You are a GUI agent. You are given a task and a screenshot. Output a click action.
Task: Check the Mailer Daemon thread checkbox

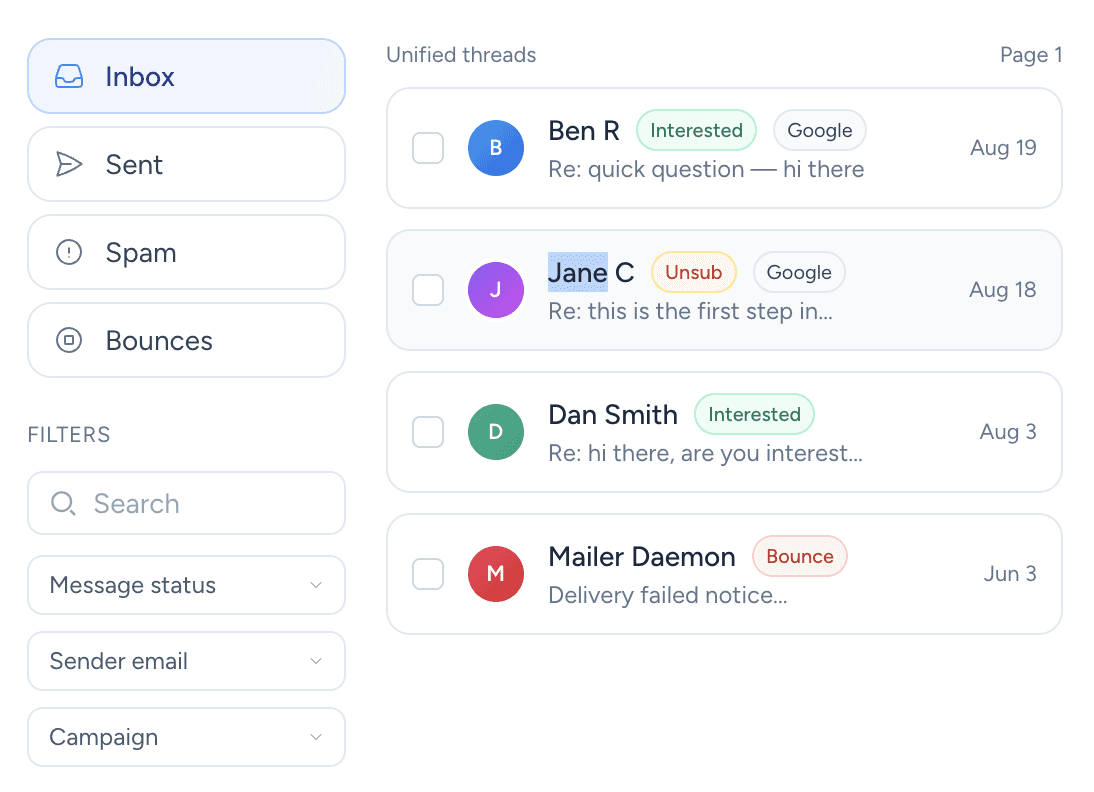428,574
